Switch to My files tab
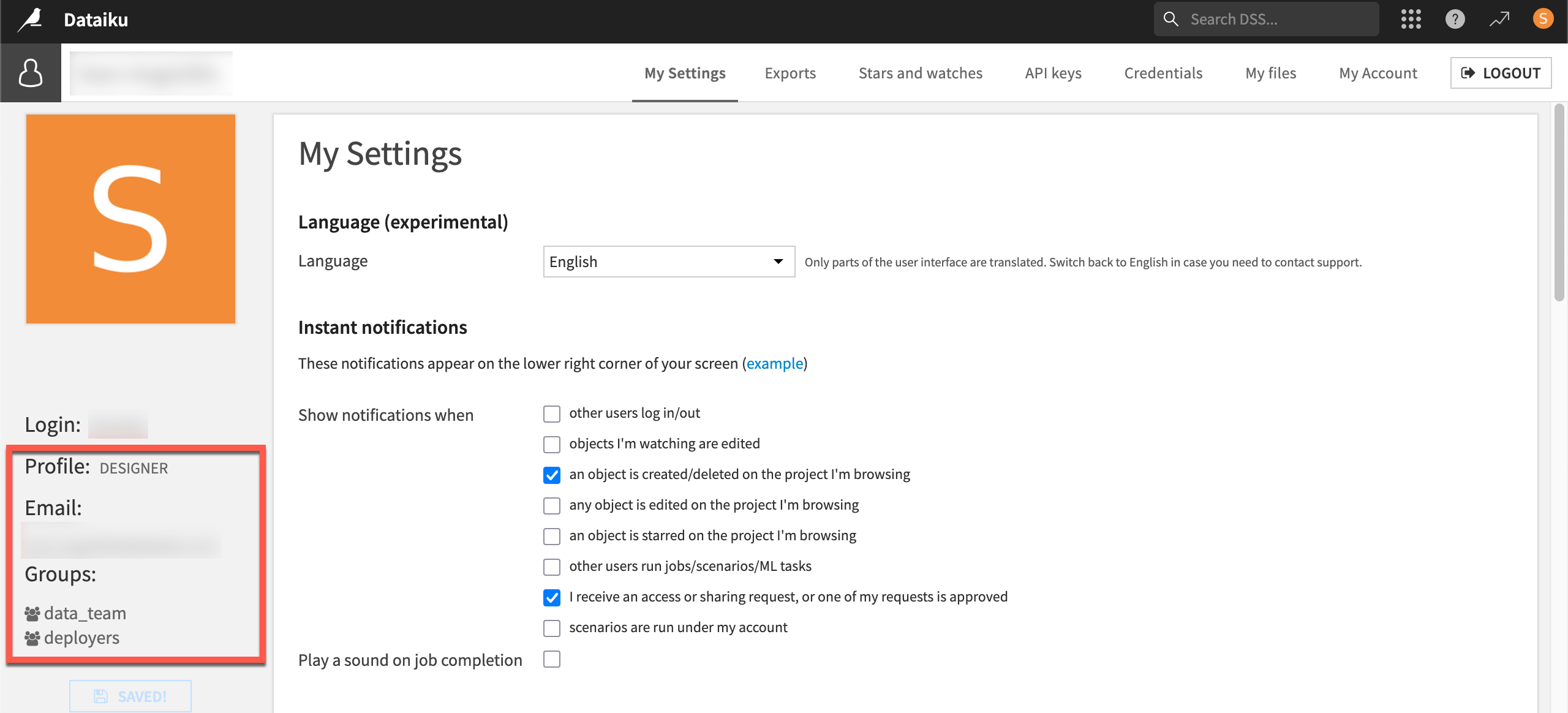 1271,73
